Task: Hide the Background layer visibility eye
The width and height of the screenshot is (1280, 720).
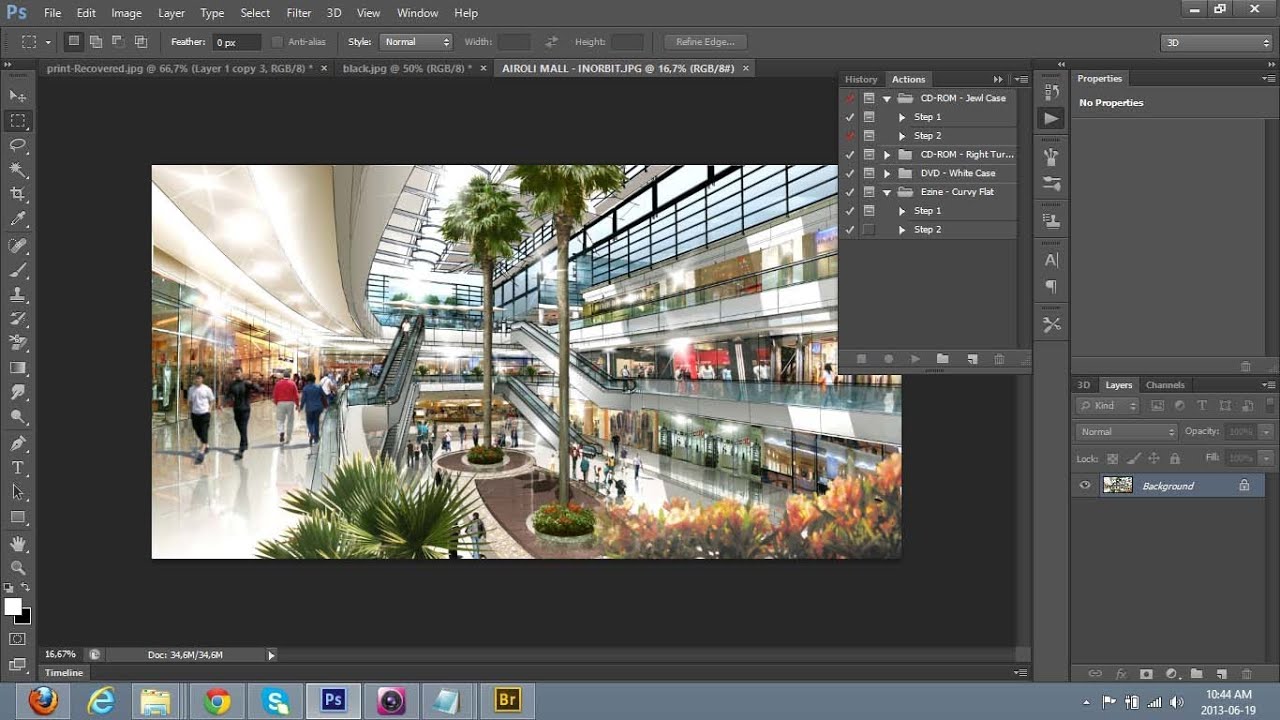Action: click(x=1085, y=486)
